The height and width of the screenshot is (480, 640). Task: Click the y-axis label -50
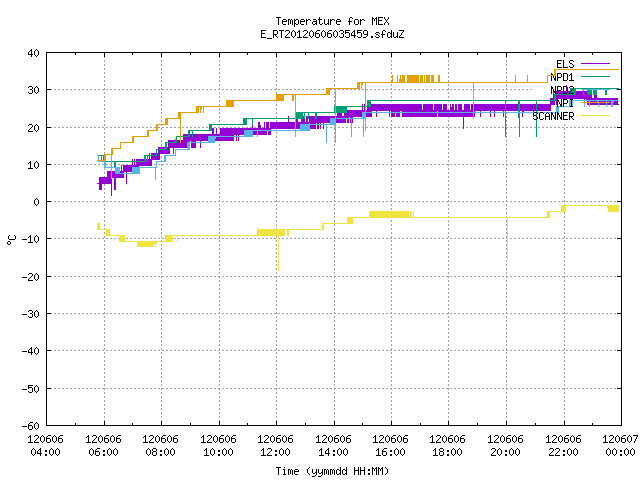pos(31,389)
